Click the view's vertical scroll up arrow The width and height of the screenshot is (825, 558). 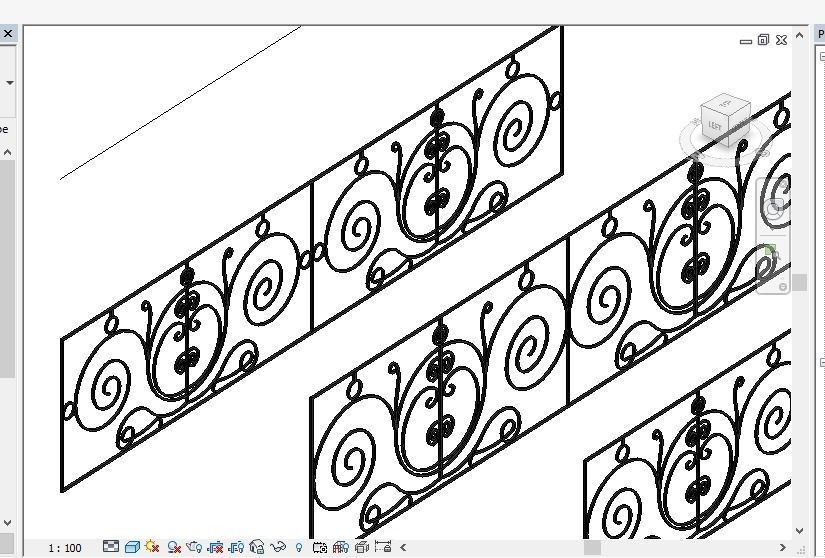tap(800, 35)
